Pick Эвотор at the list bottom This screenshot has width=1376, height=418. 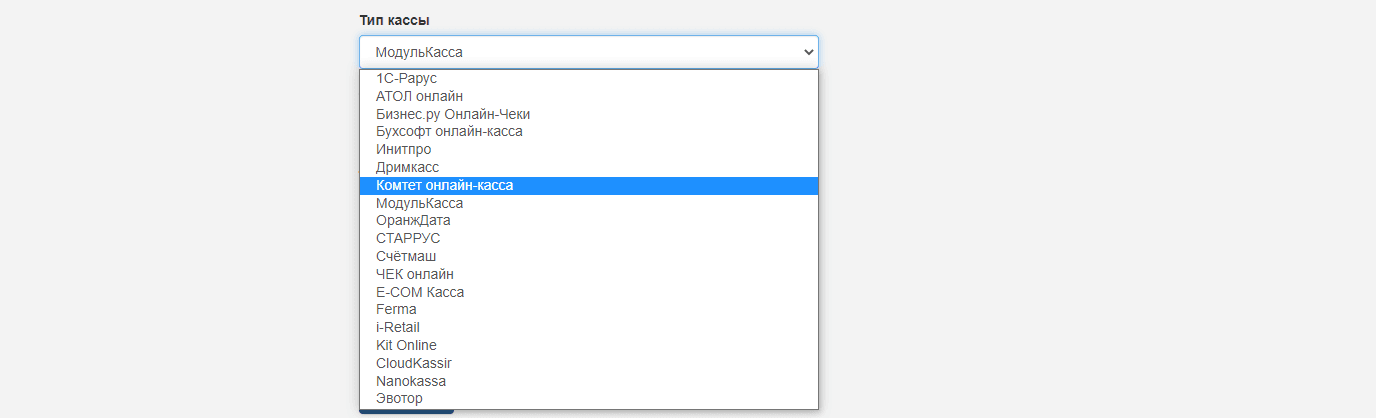tap(399, 398)
